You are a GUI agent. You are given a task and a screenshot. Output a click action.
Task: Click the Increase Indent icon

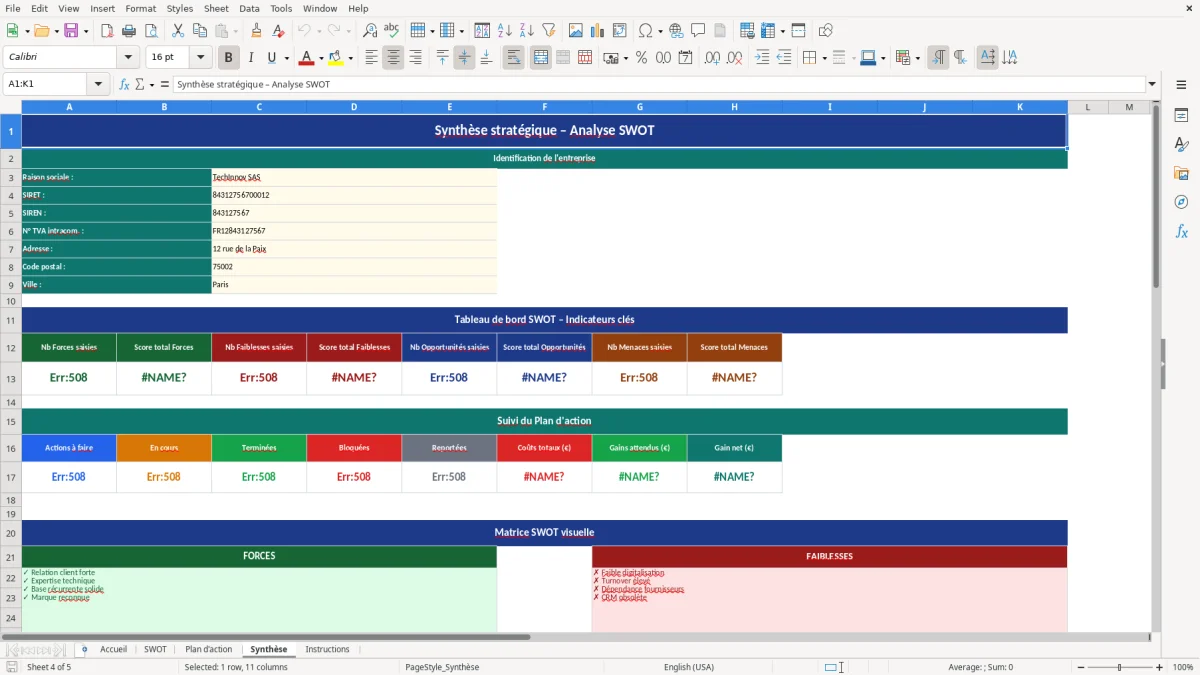tap(762, 58)
